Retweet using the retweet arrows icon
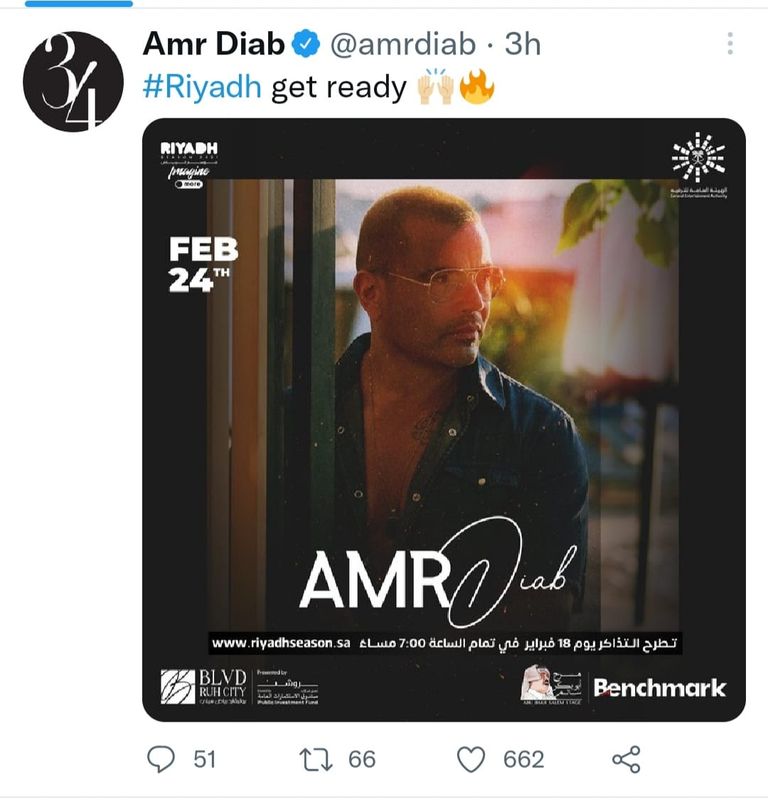Viewport: 768px width, 806px height. point(316,760)
